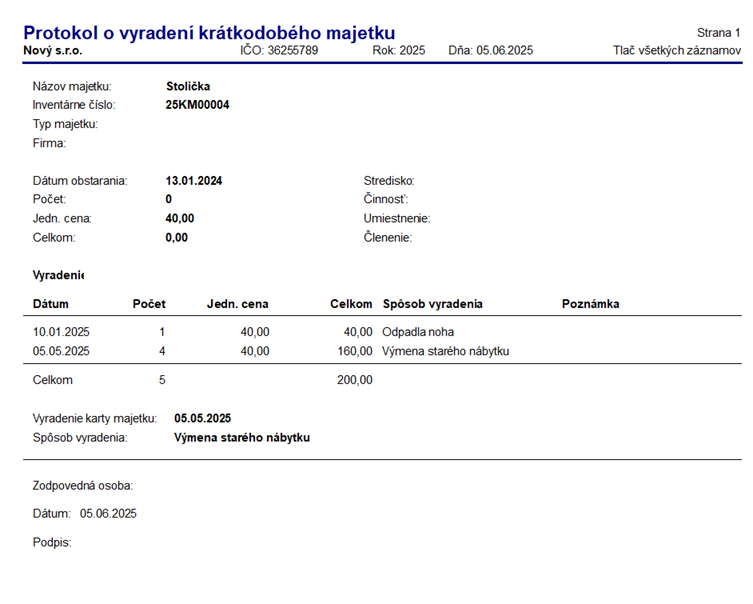
Task: Click the "Vyradenie karty majetku:" label
Action: [x=95, y=419]
